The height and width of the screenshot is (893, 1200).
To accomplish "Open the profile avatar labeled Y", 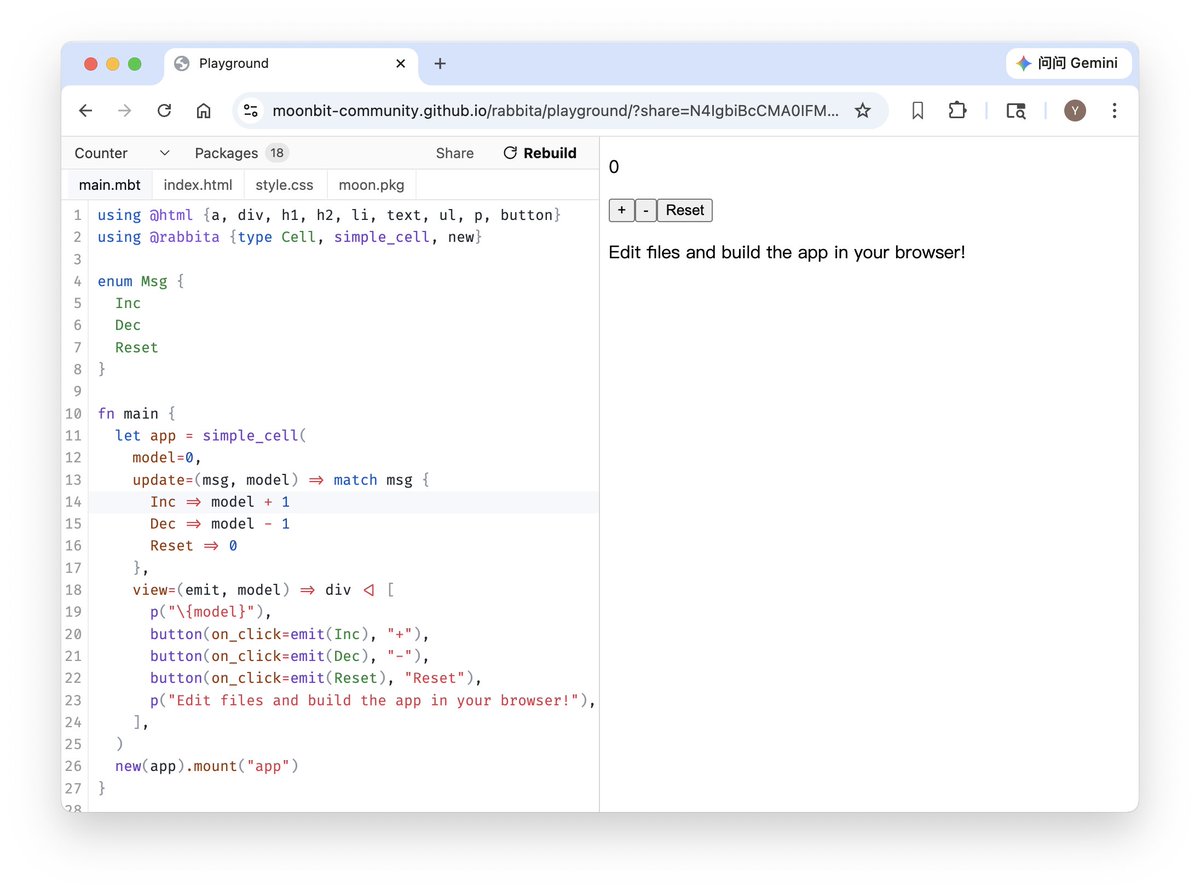I will click(1075, 111).
